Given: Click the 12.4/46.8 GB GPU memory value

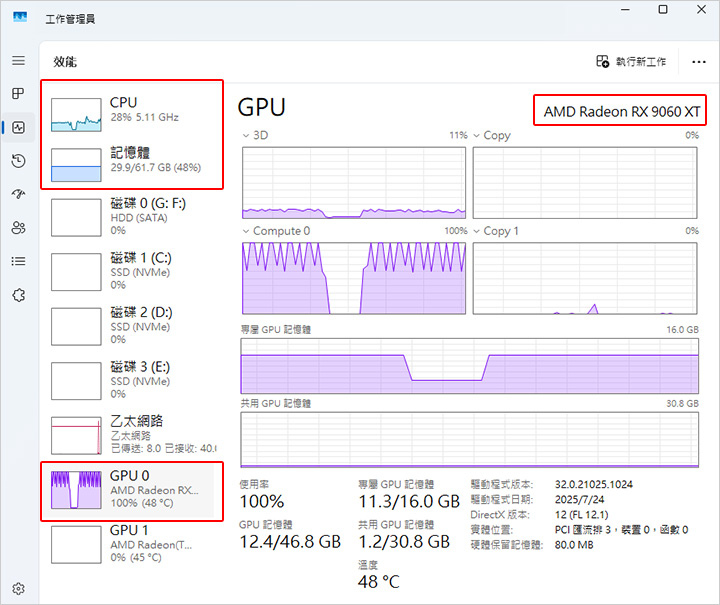Looking at the screenshot, I should tap(290, 542).
